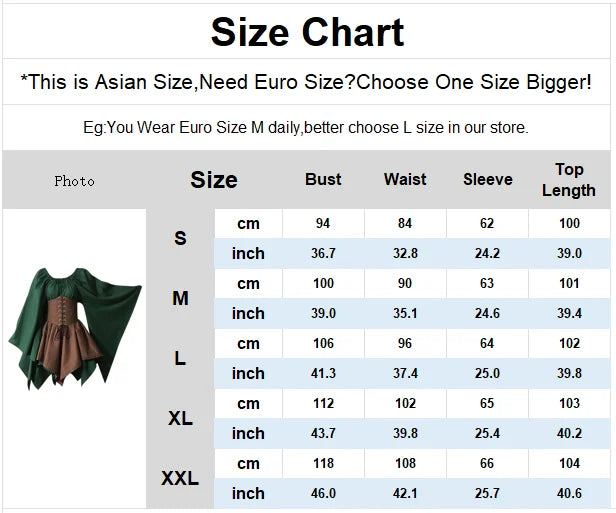This screenshot has height=513, width=616.
Task: Pick the "XL" size row label
Action: point(180,418)
